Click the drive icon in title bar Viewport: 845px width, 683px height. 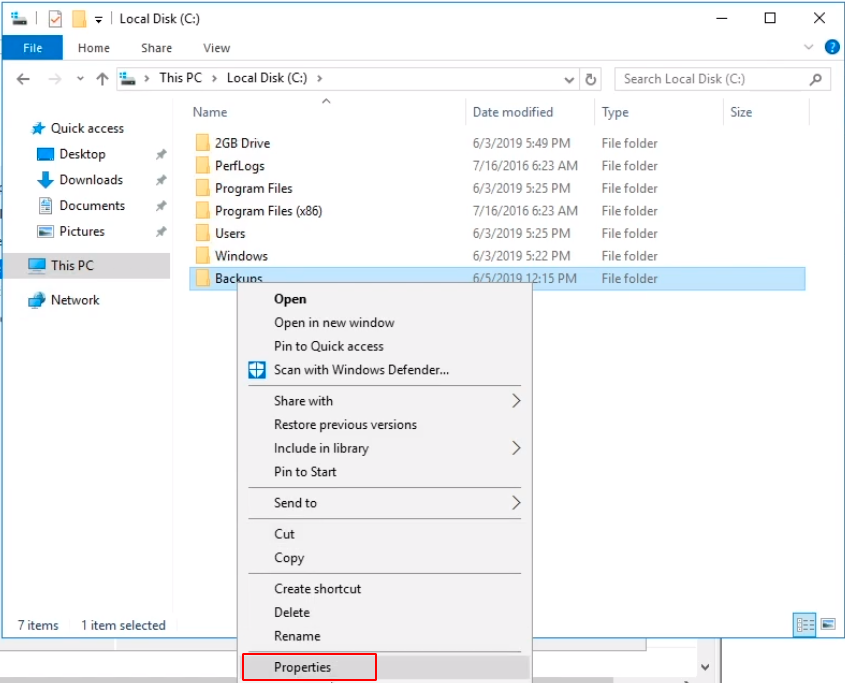19,19
